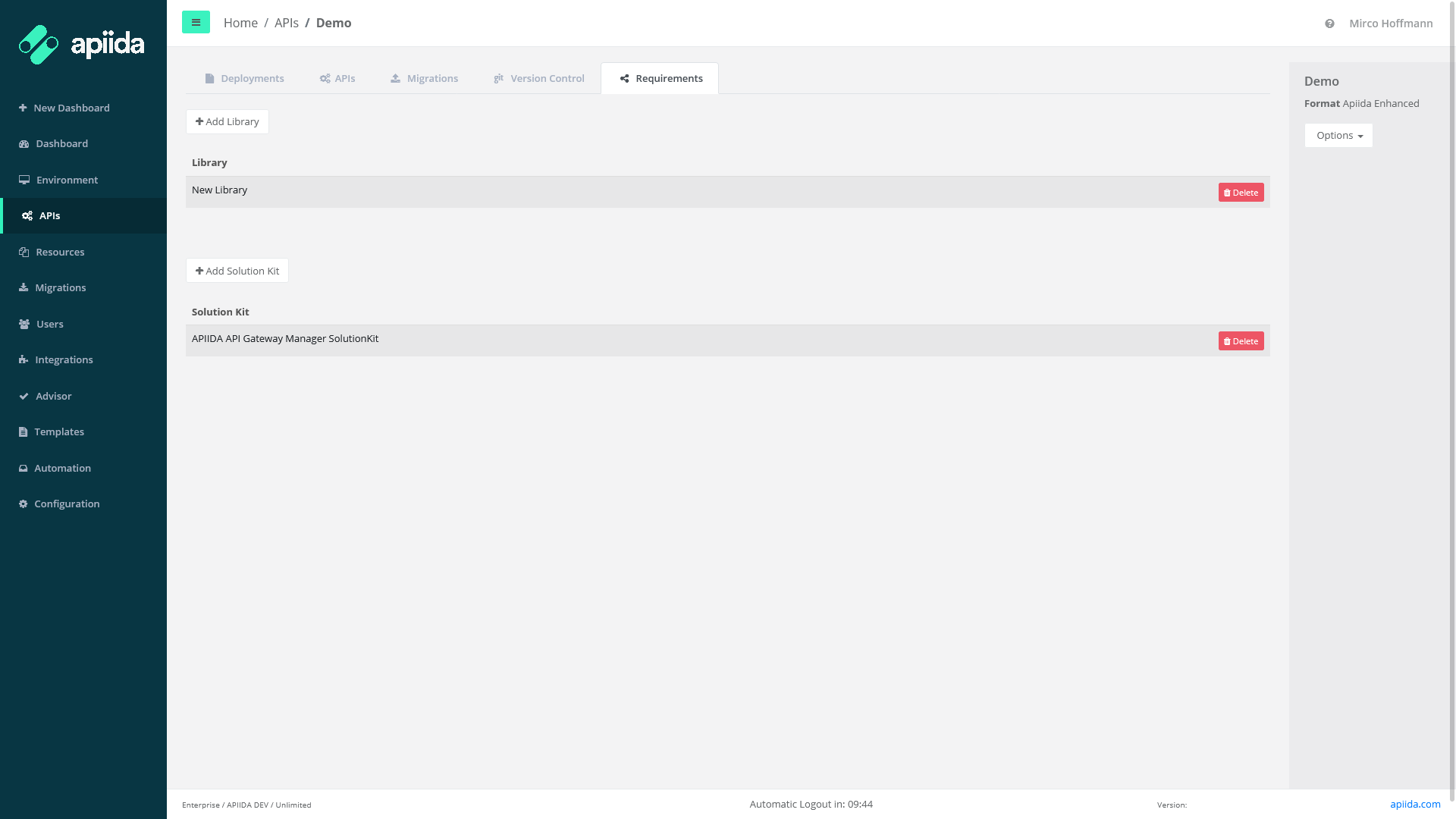This screenshot has height=819, width=1456.
Task: Click the apiida logo
Action: pos(82,45)
